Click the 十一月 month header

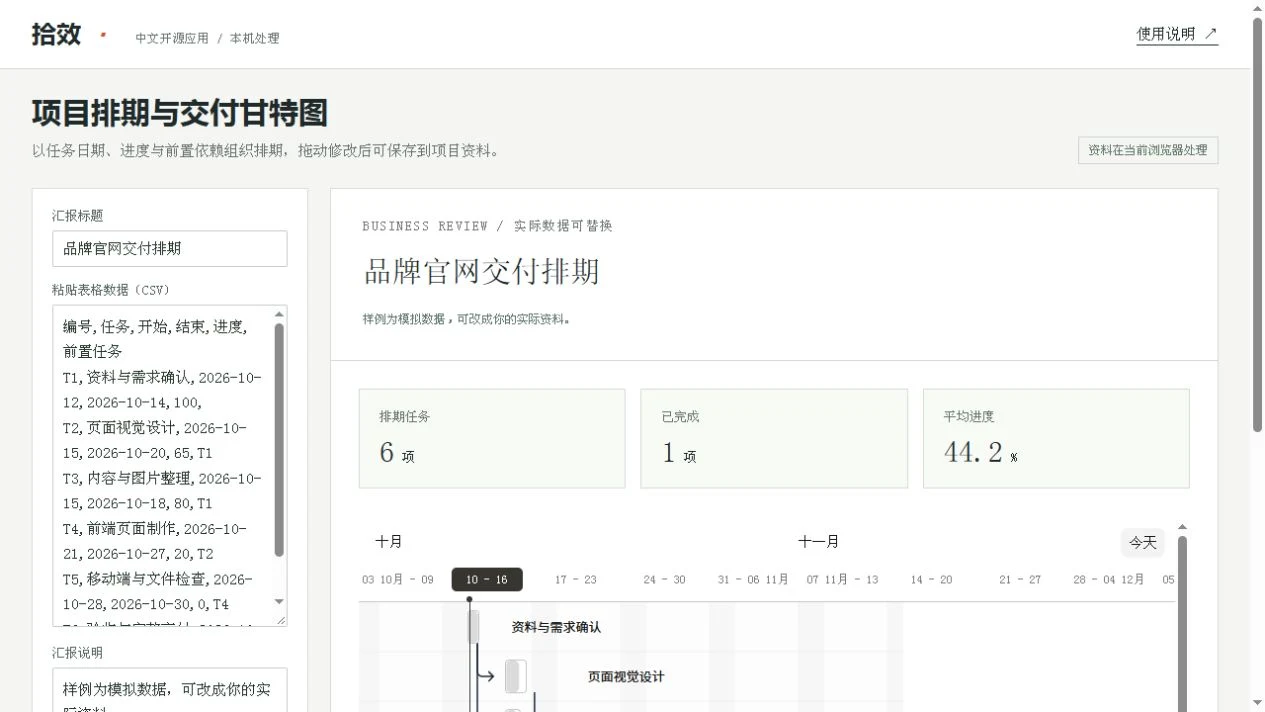[818, 542]
